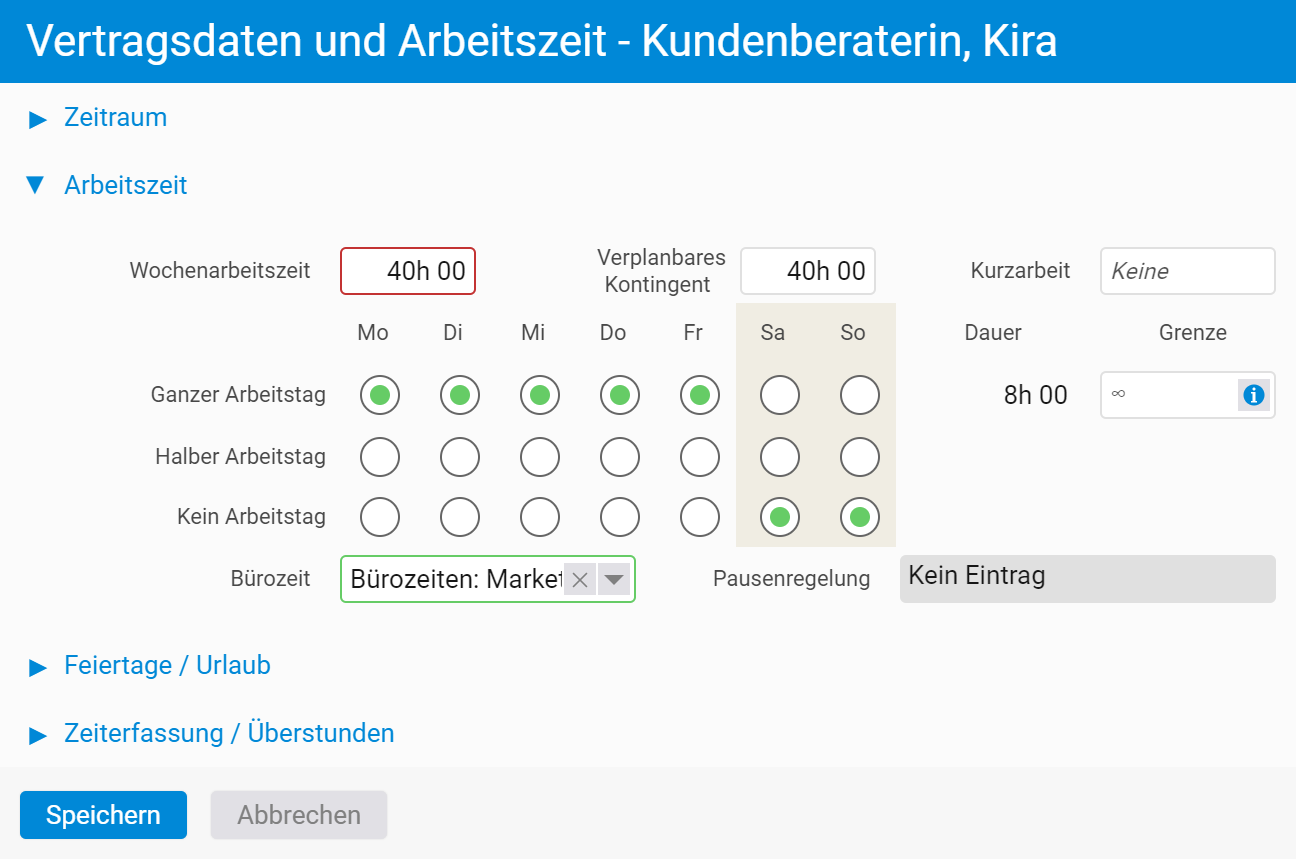The image size is (1296, 859).
Task: Click the Kurzarbeit input field
Action: tap(1188, 271)
